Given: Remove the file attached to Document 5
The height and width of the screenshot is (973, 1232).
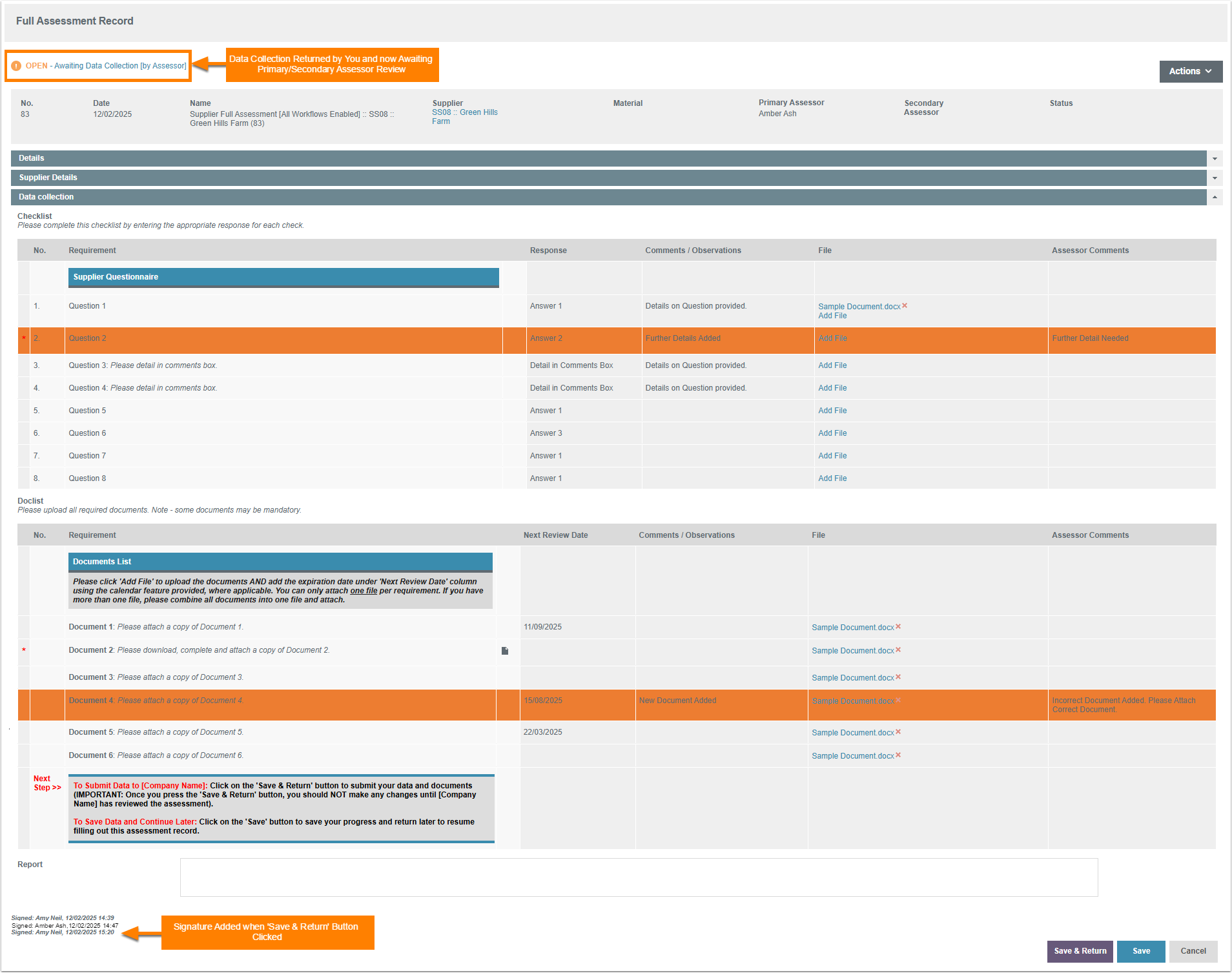Looking at the screenshot, I should pos(898,732).
